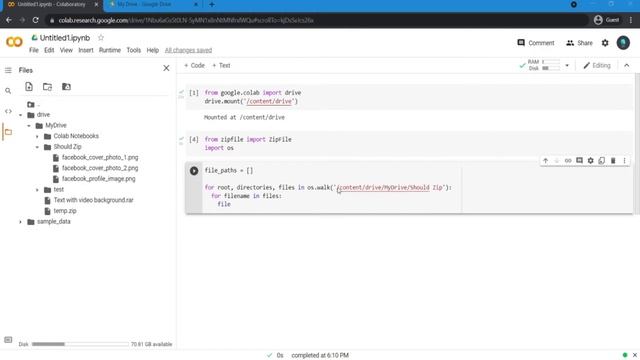
Task: Open the Tools menu
Action: [133, 50]
